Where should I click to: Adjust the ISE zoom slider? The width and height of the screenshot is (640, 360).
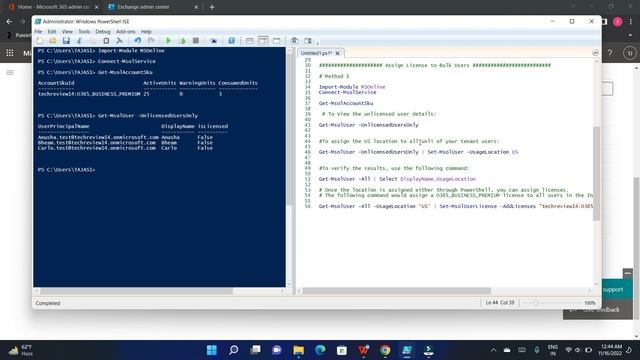tap(536, 303)
